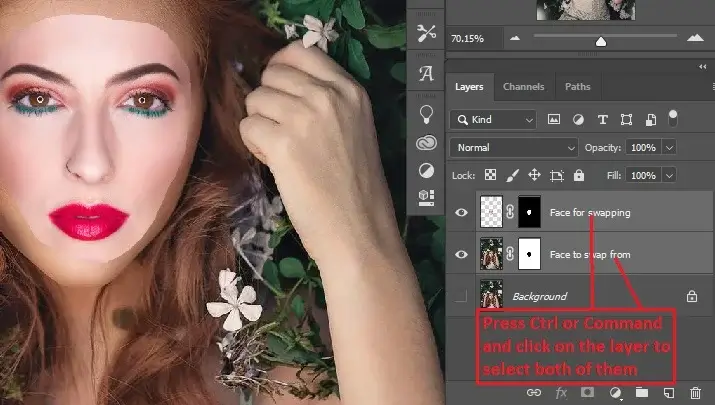Filter for smart objects
Viewport: 715px width, 405px height.
(x=651, y=119)
